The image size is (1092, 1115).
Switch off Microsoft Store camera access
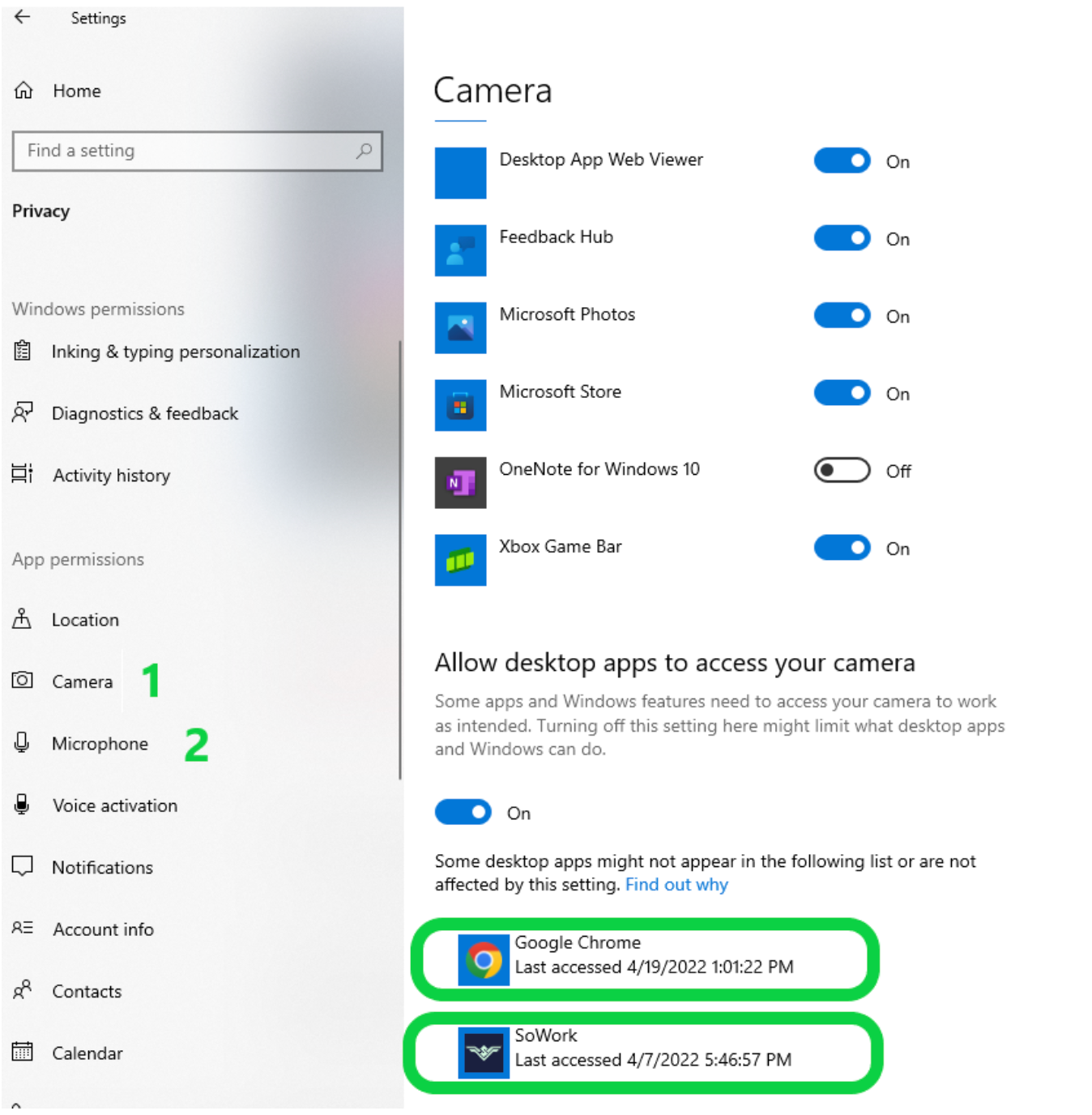point(842,393)
